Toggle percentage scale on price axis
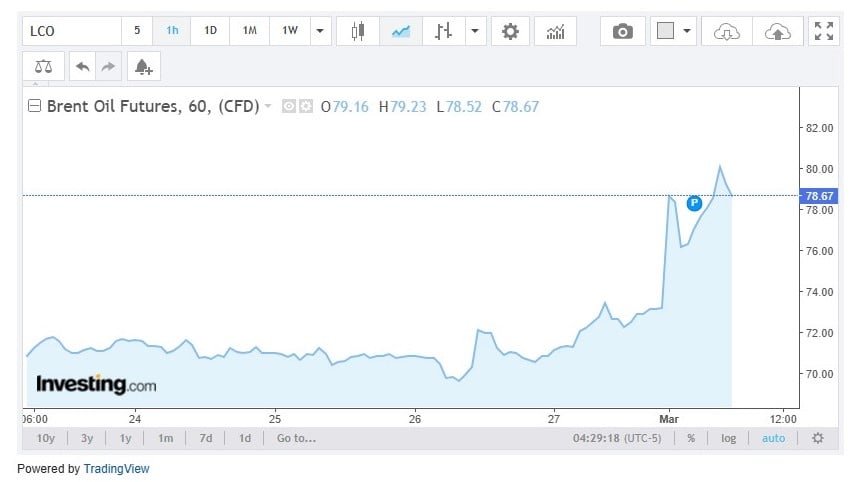The height and width of the screenshot is (482, 852). pos(690,438)
